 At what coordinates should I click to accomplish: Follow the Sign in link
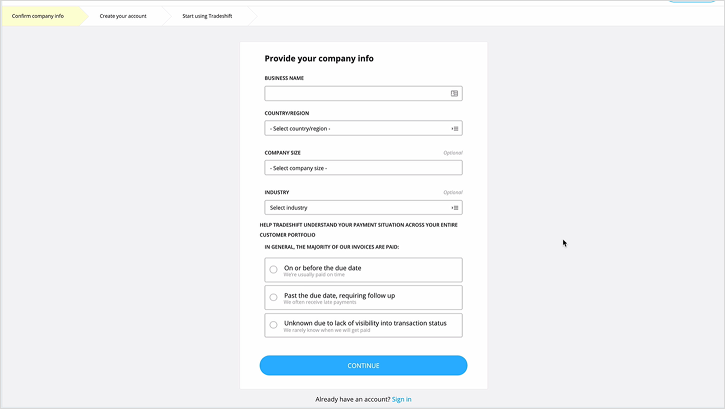click(x=401, y=399)
